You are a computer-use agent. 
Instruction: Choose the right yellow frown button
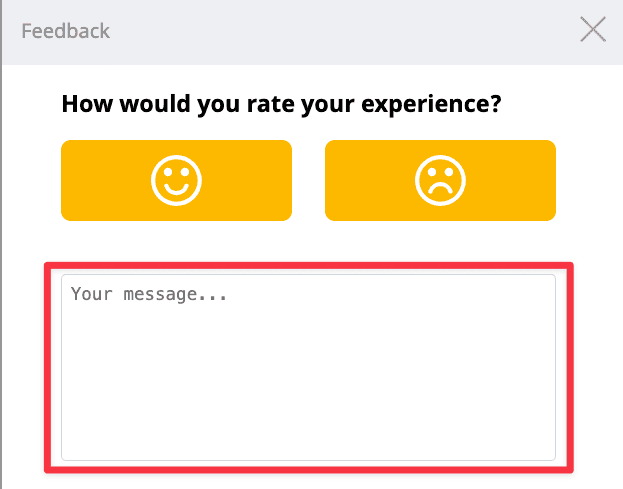pyautogui.click(x=440, y=180)
